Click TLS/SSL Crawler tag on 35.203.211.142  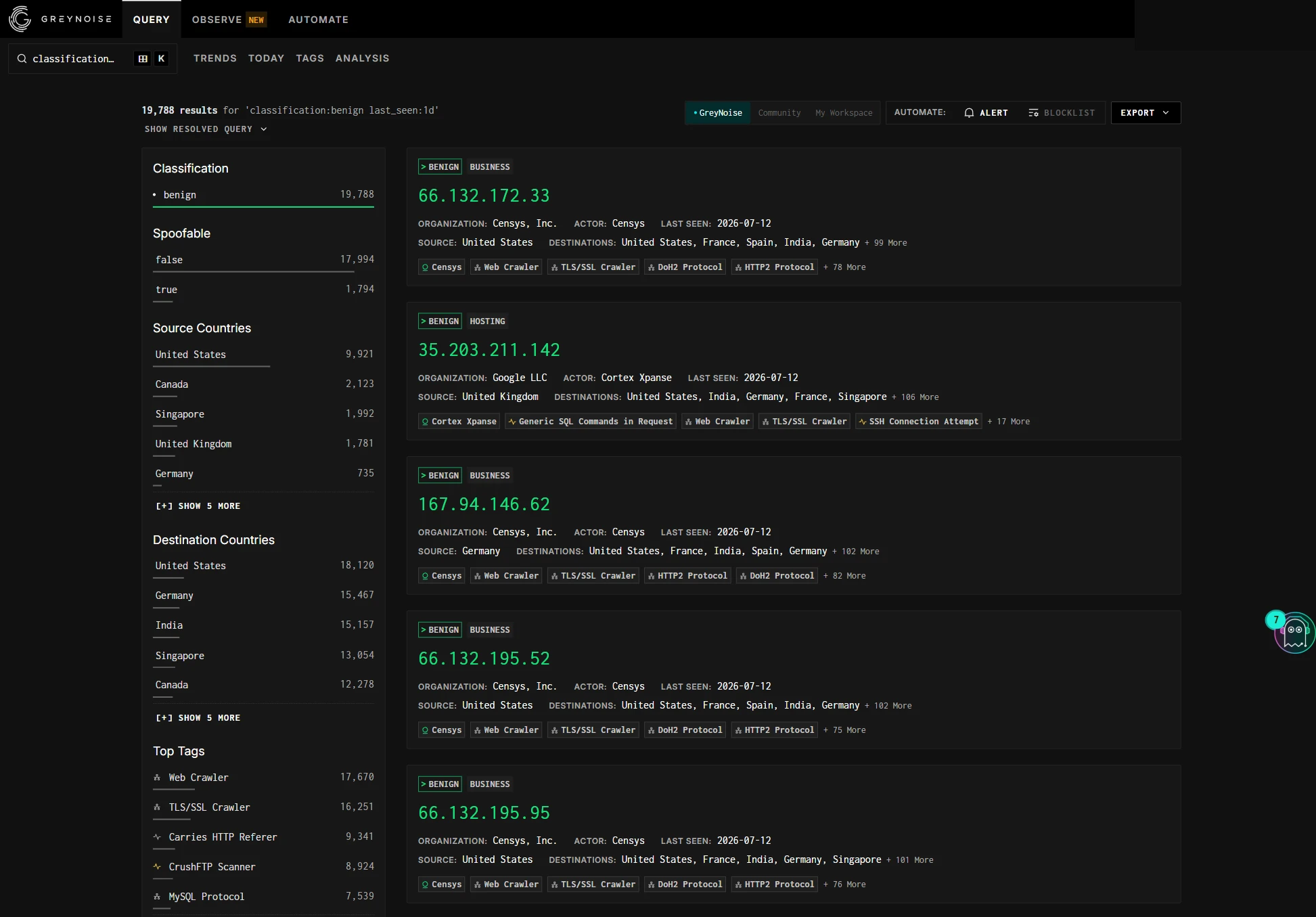click(x=804, y=422)
